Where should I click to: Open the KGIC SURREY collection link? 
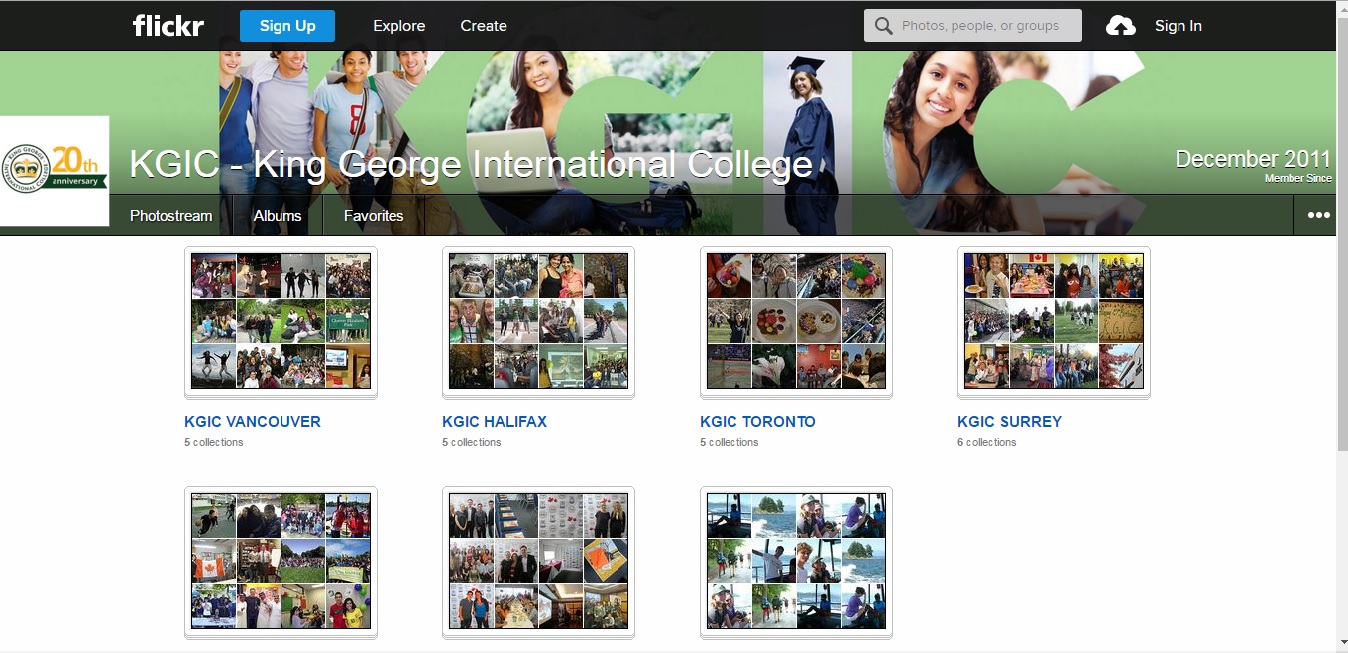click(x=1009, y=422)
